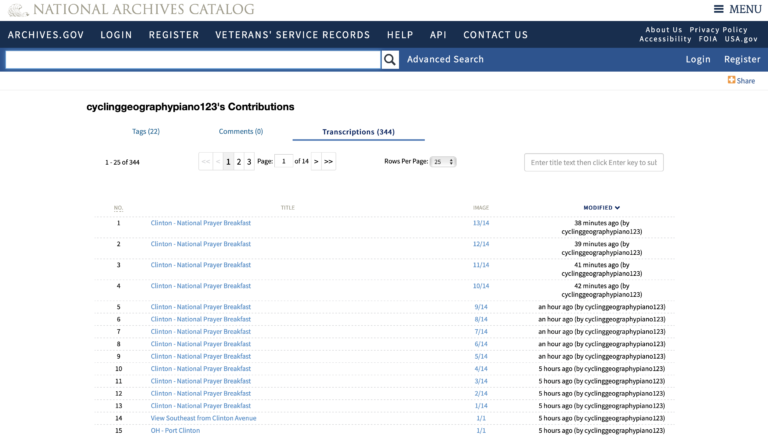Open image link 11/14
Screen dimensions: 768x436
[481, 265]
